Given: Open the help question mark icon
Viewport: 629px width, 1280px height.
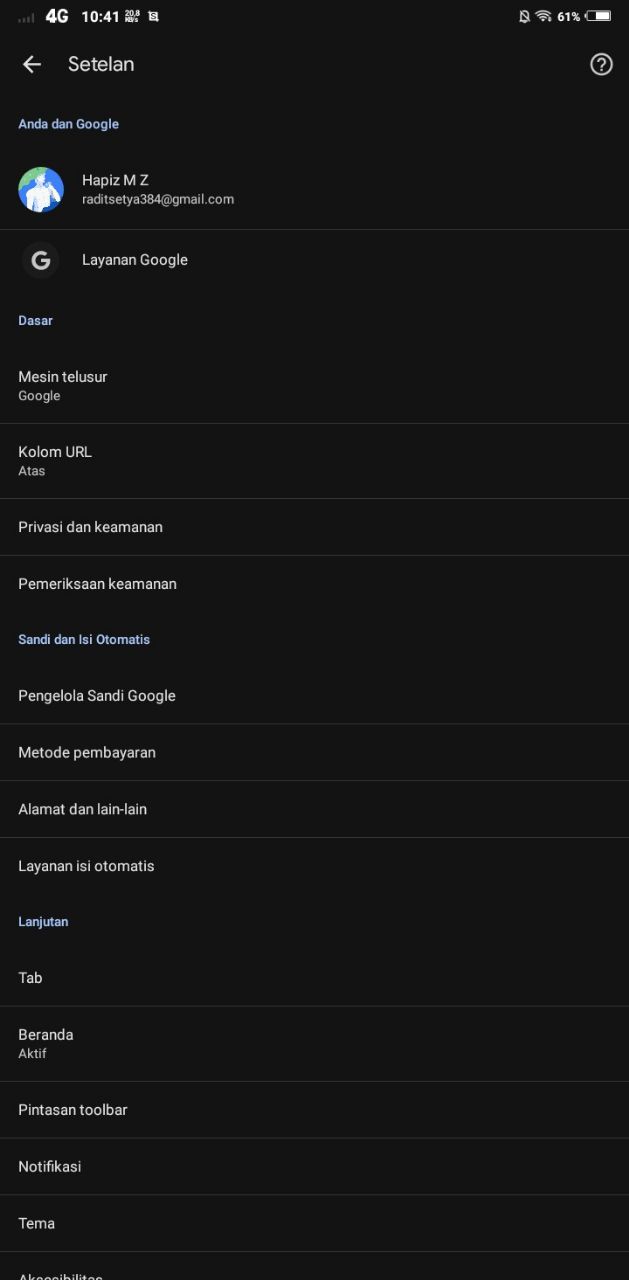Looking at the screenshot, I should (x=601, y=65).
